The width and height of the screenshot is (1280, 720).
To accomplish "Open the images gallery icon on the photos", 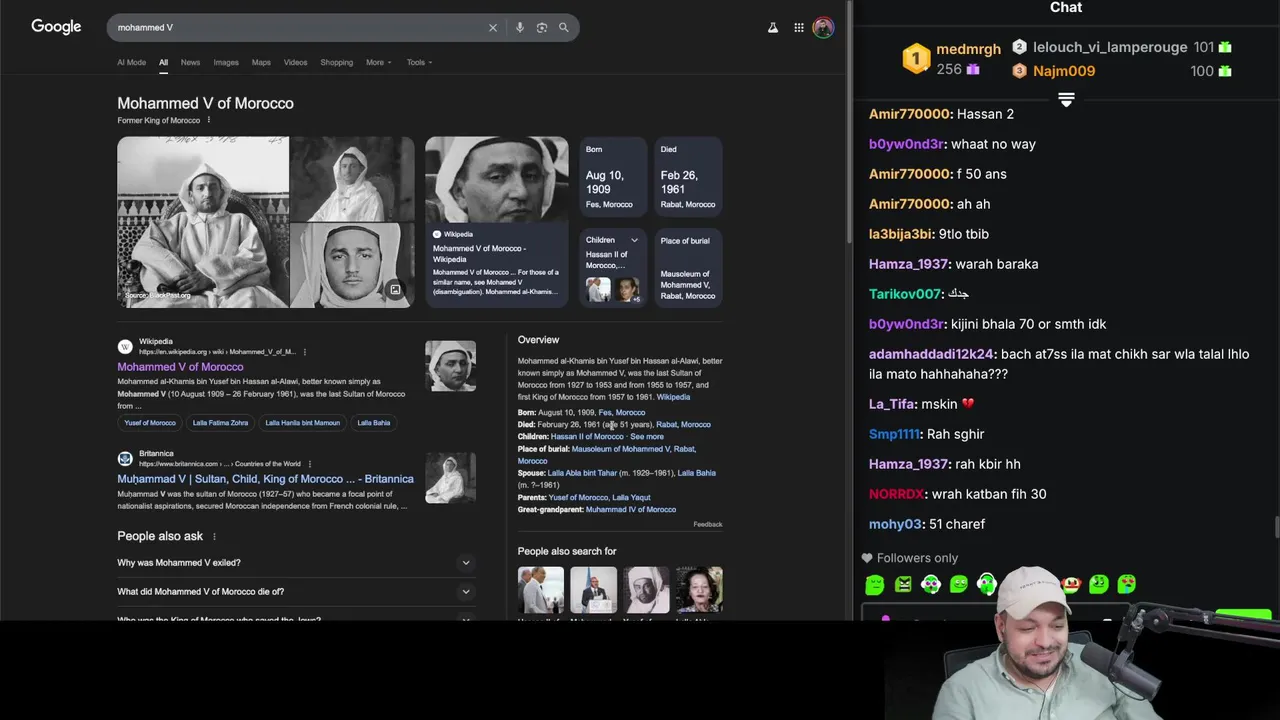I will pyautogui.click(x=395, y=290).
